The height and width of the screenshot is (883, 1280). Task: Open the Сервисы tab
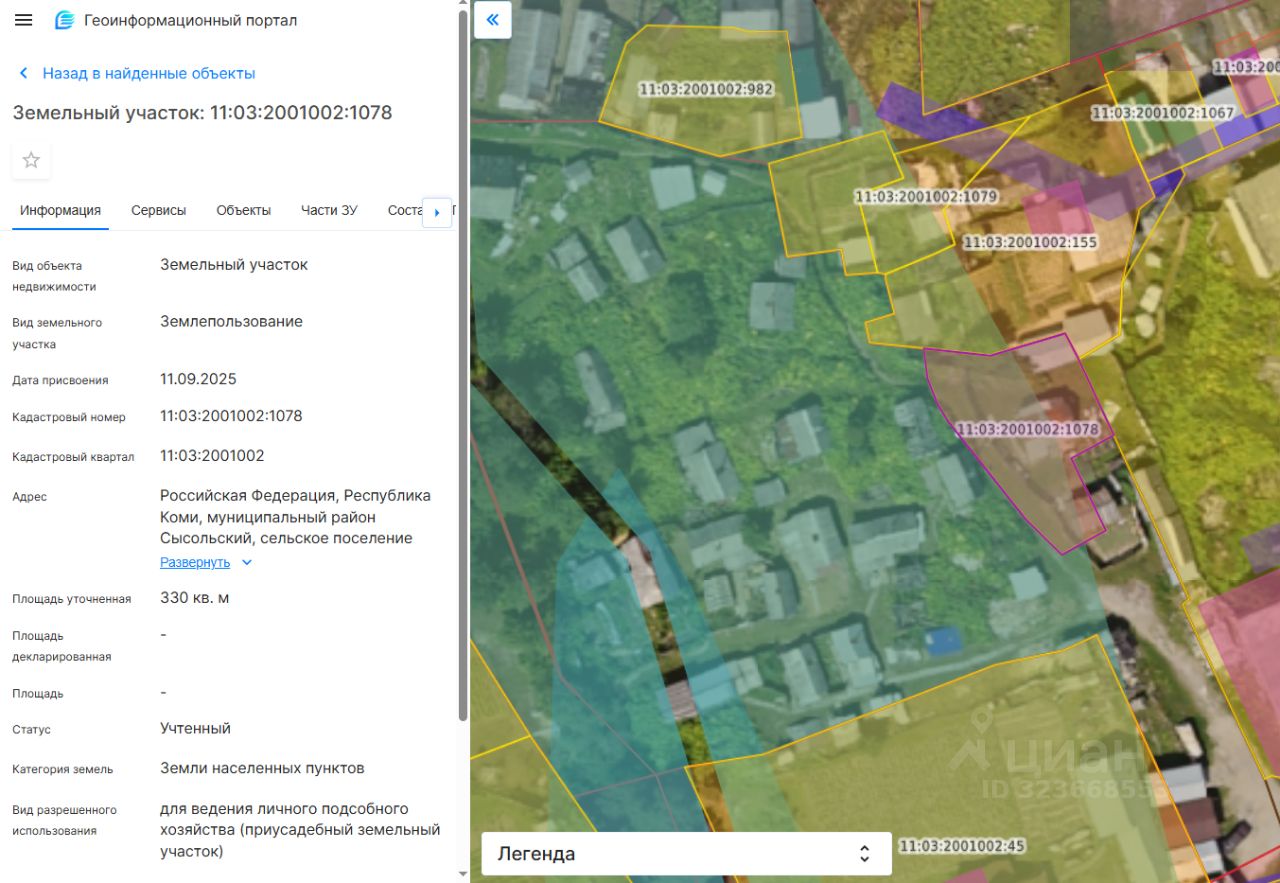[x=159, y=211]
